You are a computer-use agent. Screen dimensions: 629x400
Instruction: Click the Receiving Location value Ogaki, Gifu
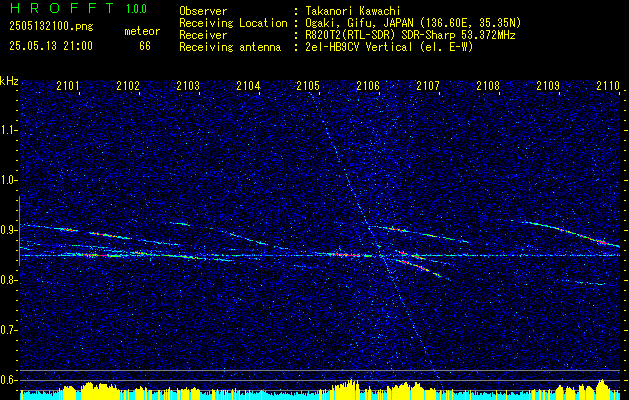click(x=413, y=23)
